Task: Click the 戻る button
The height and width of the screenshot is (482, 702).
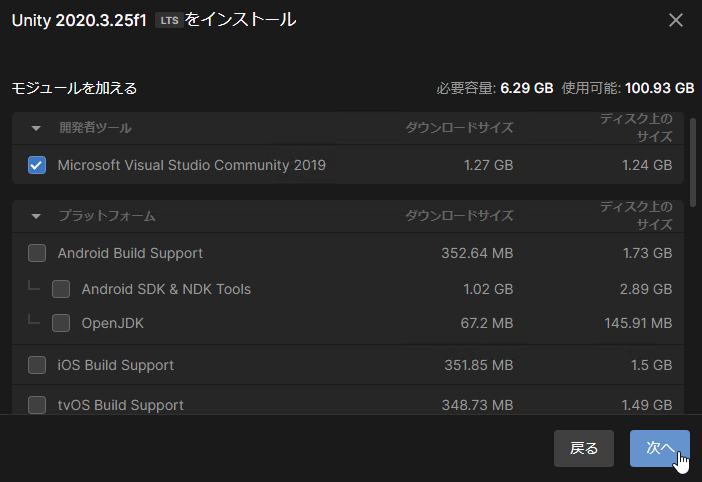Action: coord(584,448)
